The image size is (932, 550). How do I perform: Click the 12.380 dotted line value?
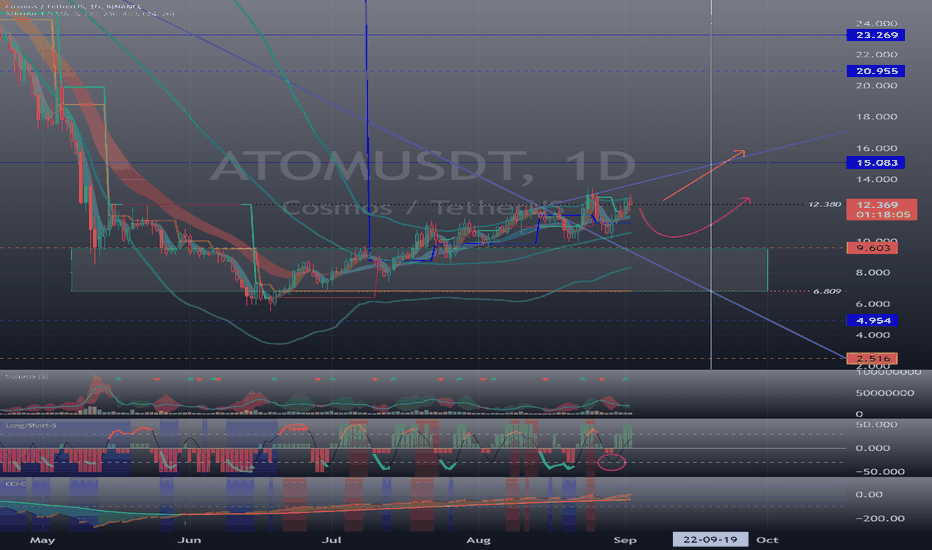[x=824, y=205]
